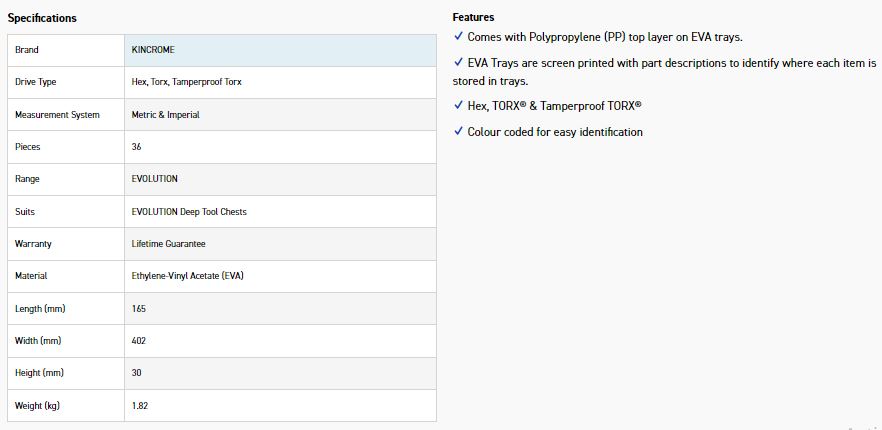Screen dimensions: 882x430
Task: Click the Specifications heading
Action: [x=42, y=18]
